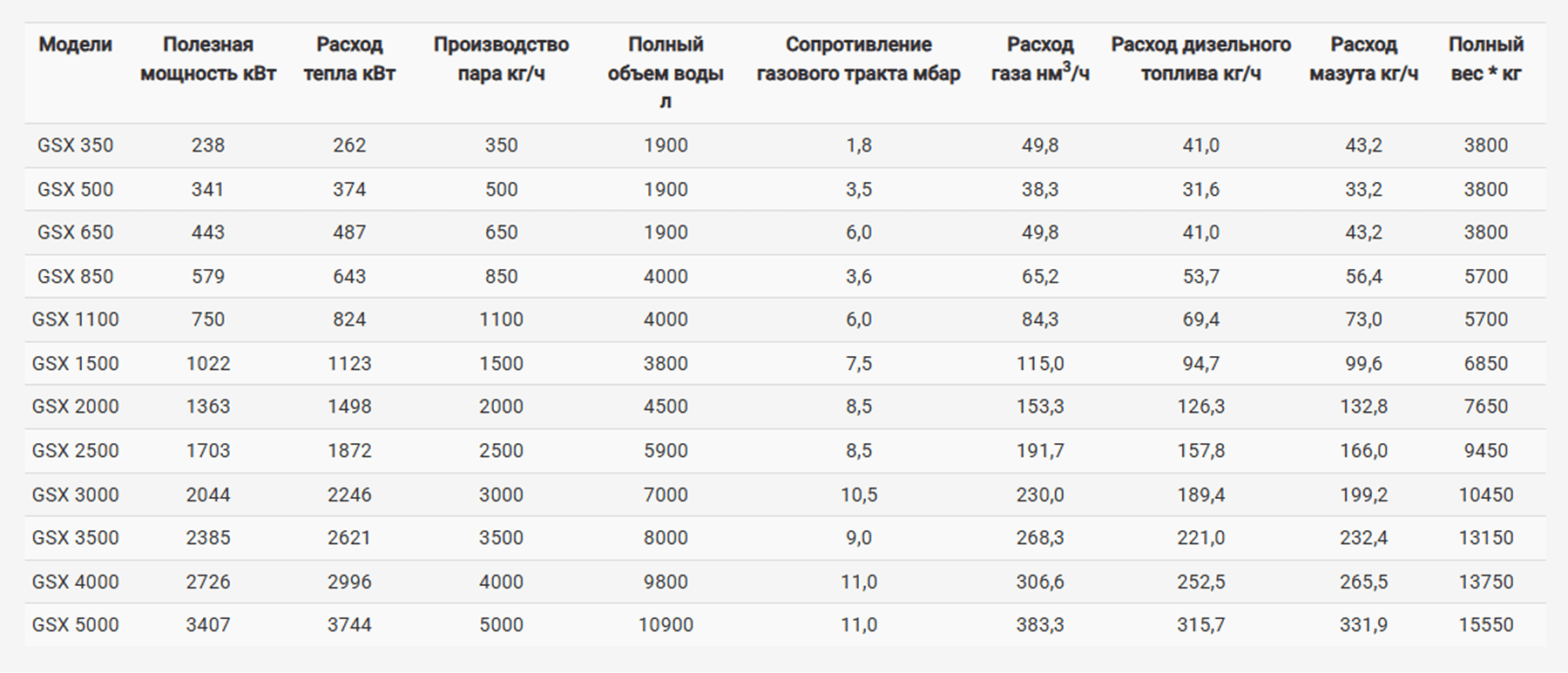Click the GSX 850 row label
The width and height of the screenshot is (1568, 673).
pyautogui.click(x=75, y=276)
